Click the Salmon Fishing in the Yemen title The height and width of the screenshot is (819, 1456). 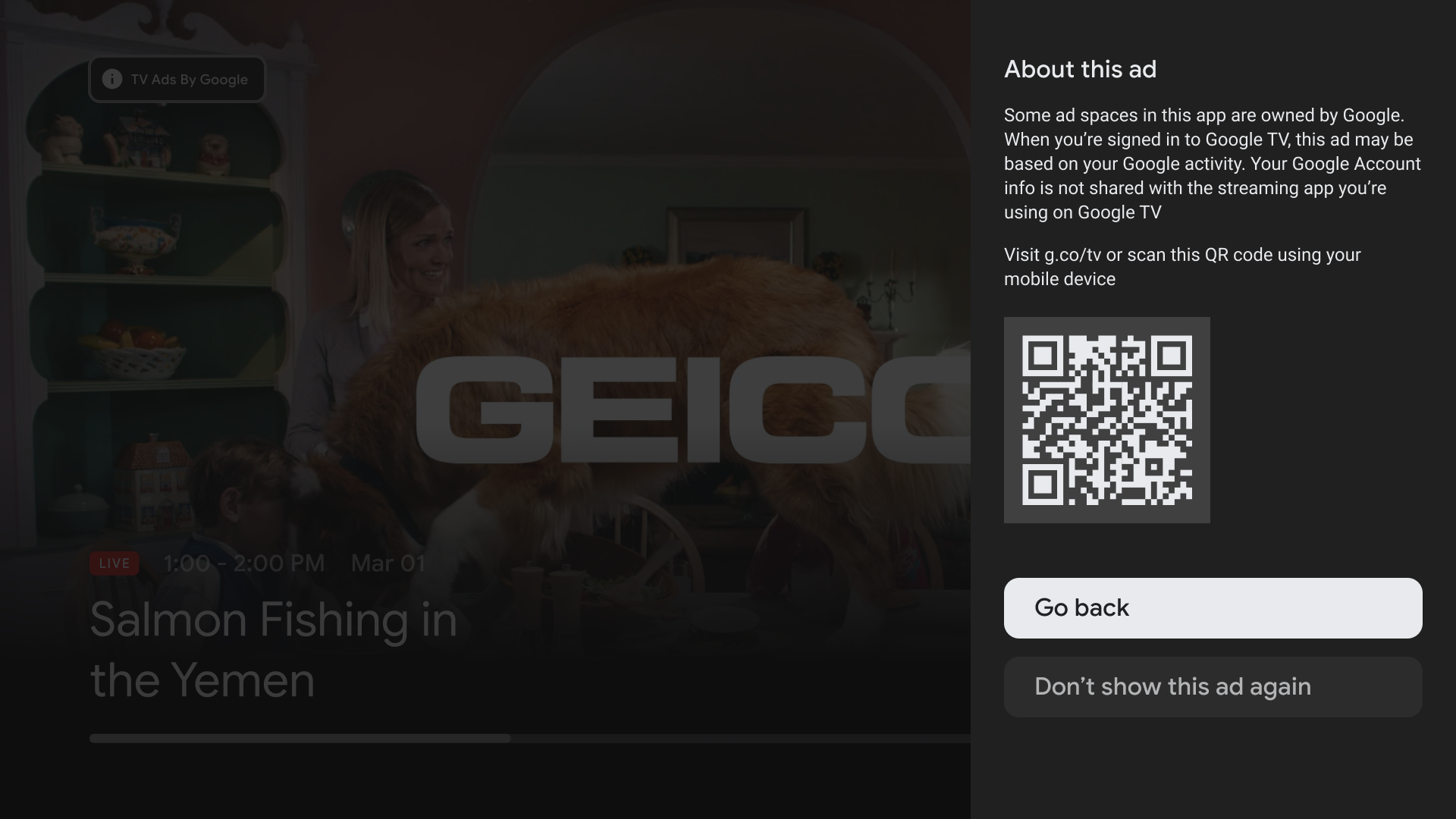point(274,650)
